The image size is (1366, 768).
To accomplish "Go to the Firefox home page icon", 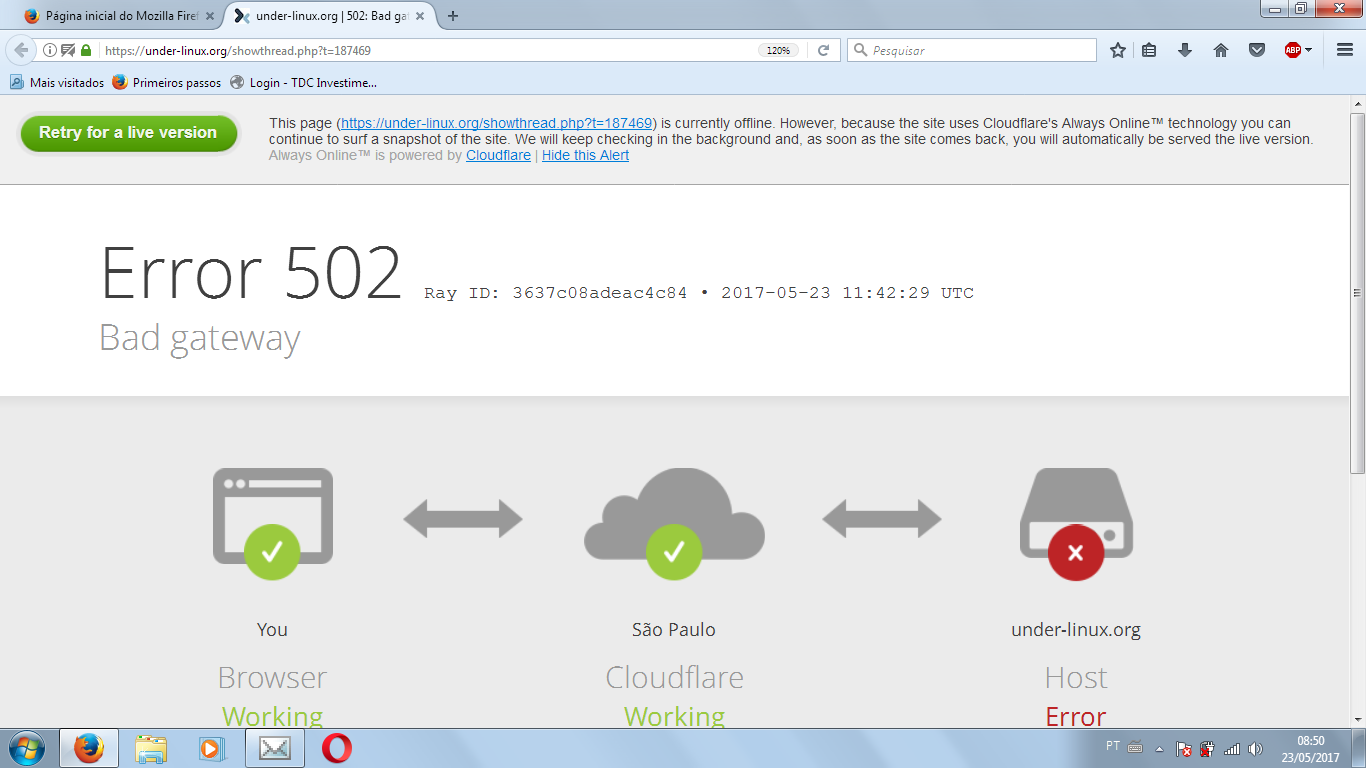I will pyautogui.click(x=1221, y=50).
